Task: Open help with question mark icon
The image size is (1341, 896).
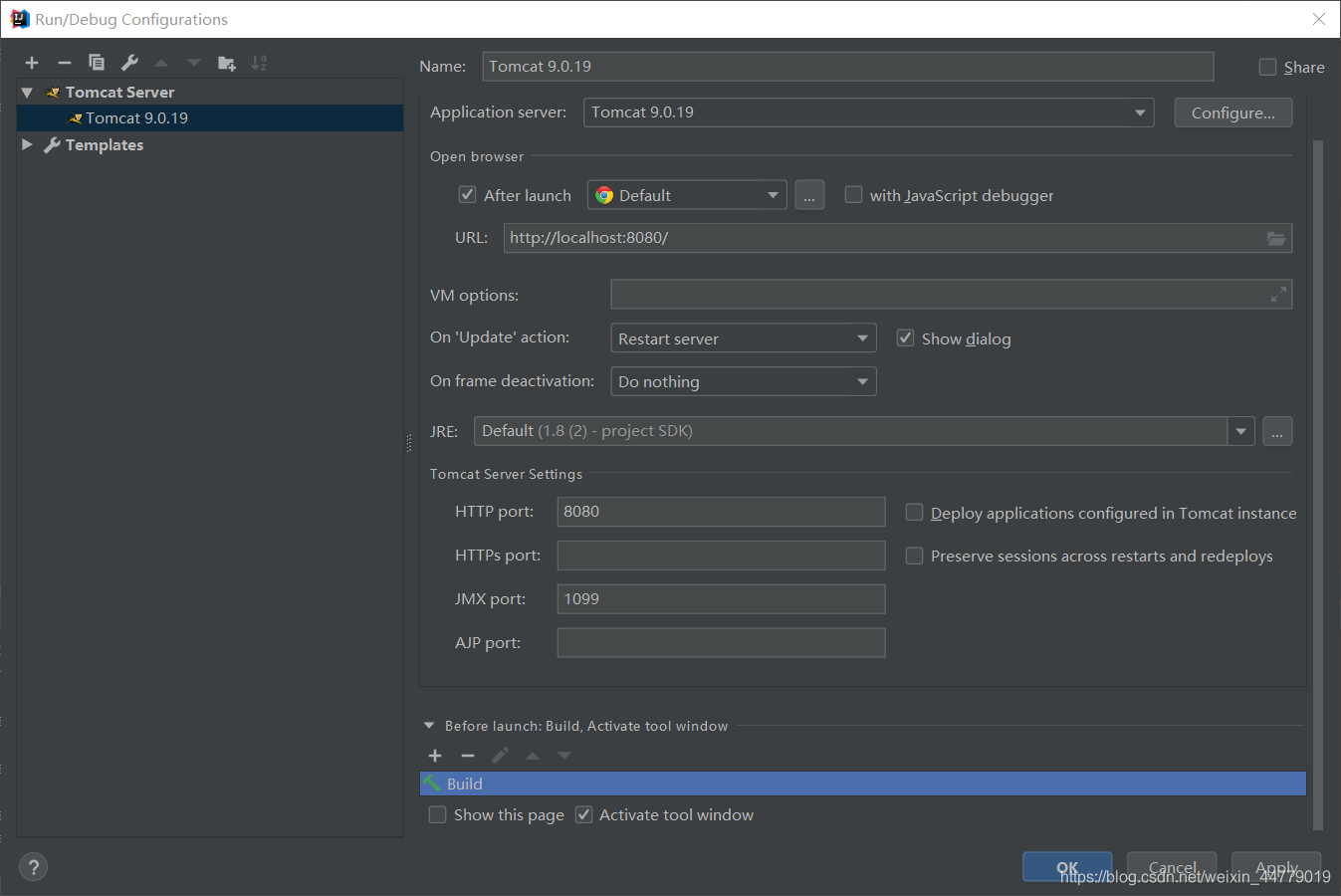Action: [33, 866]
